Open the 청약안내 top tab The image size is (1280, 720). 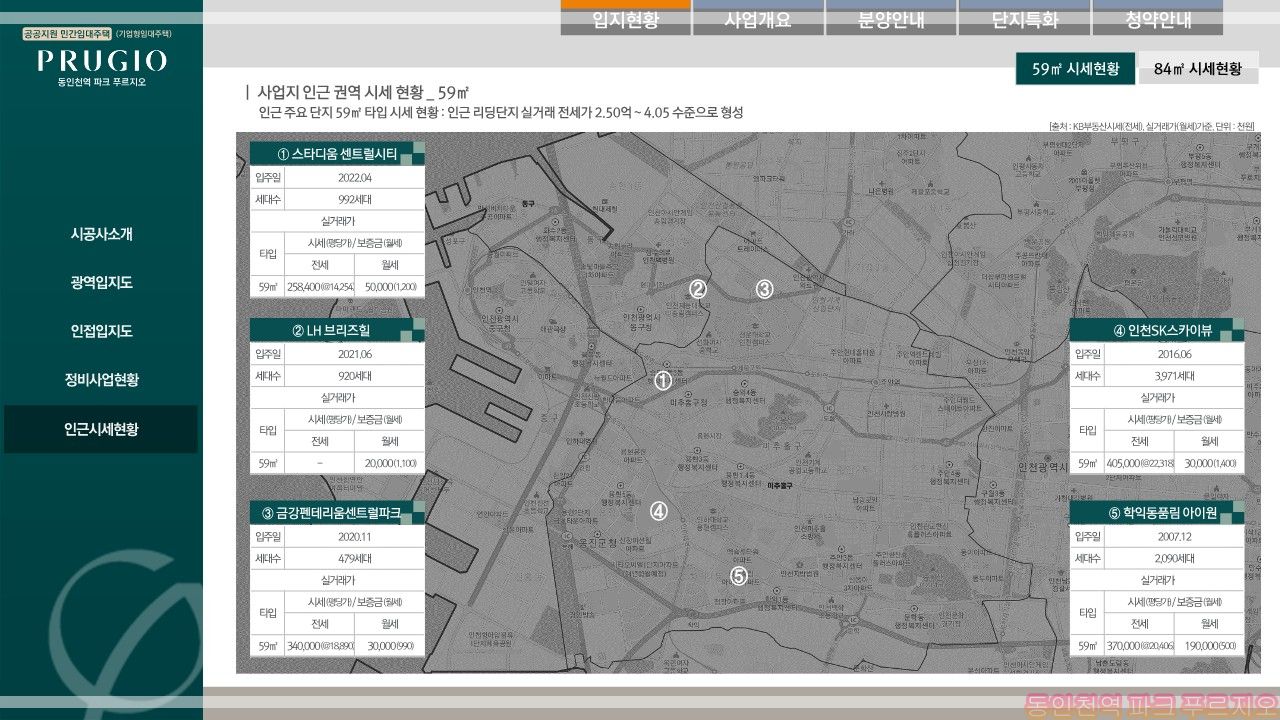coord(1158,18)
